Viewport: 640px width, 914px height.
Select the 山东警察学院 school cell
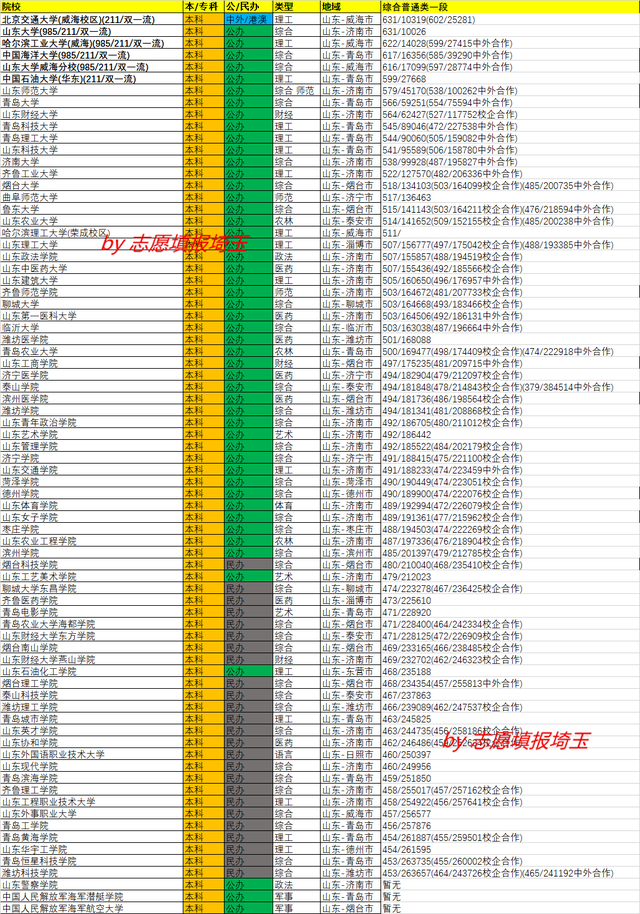[92, 885]
